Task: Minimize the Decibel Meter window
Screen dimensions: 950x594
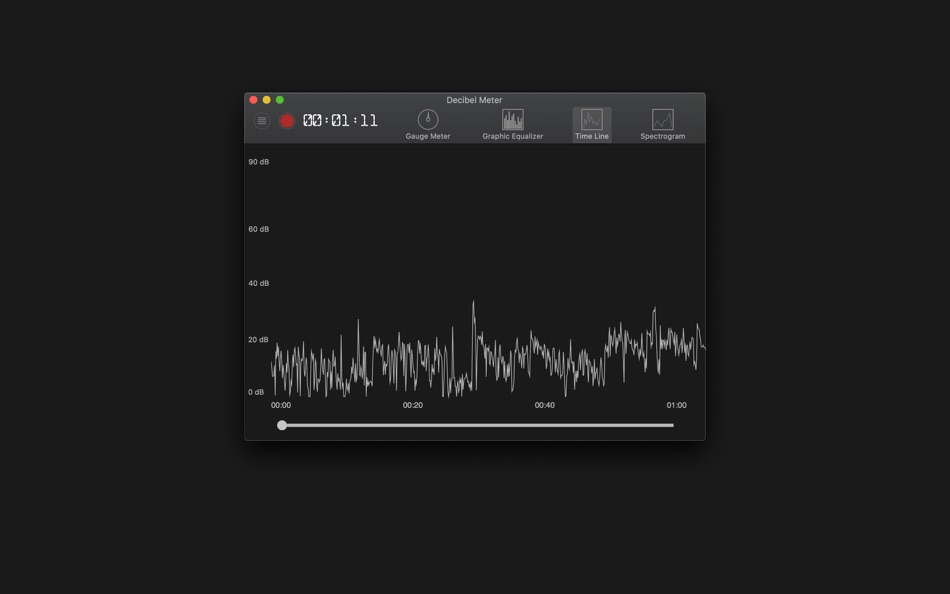Action: (x=267, y=100)
